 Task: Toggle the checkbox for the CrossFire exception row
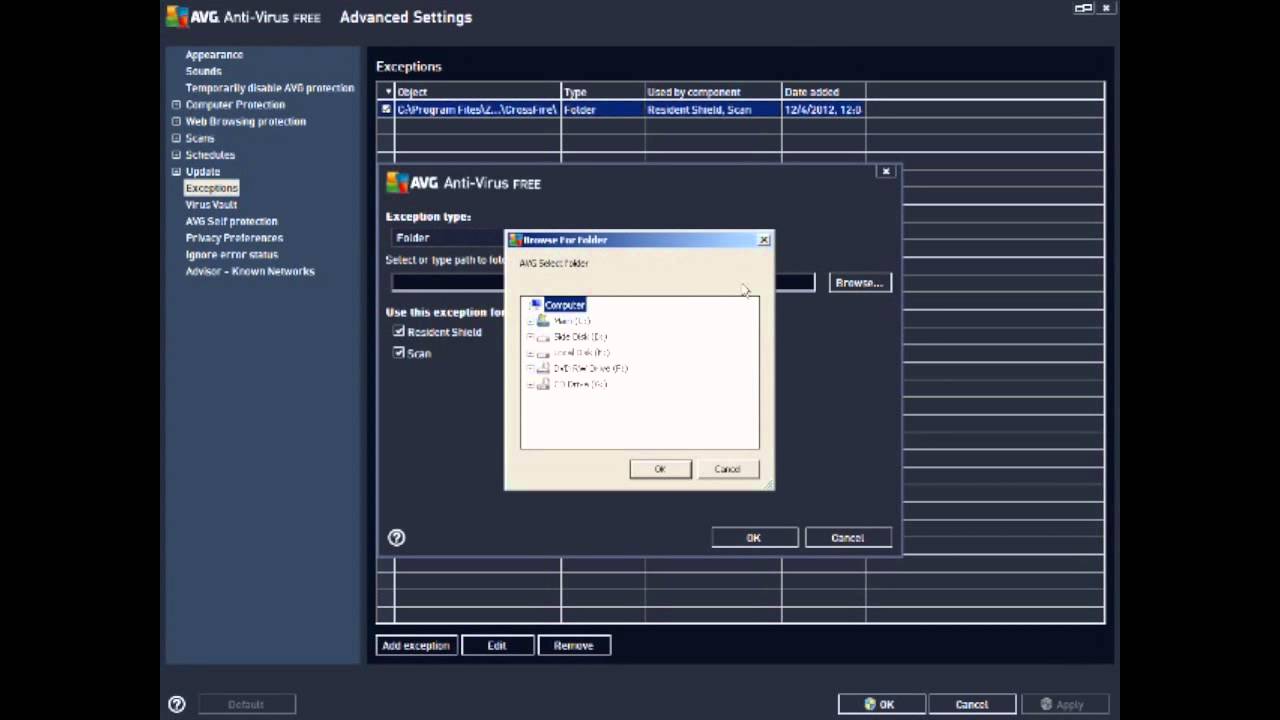pos(386,110)
